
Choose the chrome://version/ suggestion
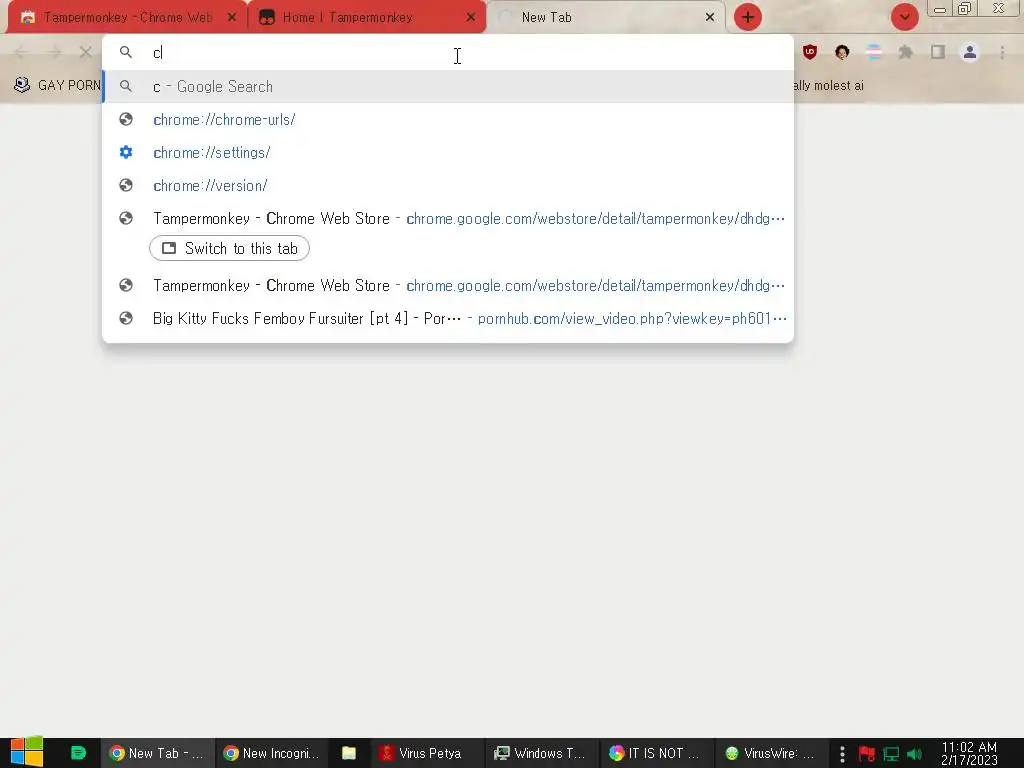448,185
